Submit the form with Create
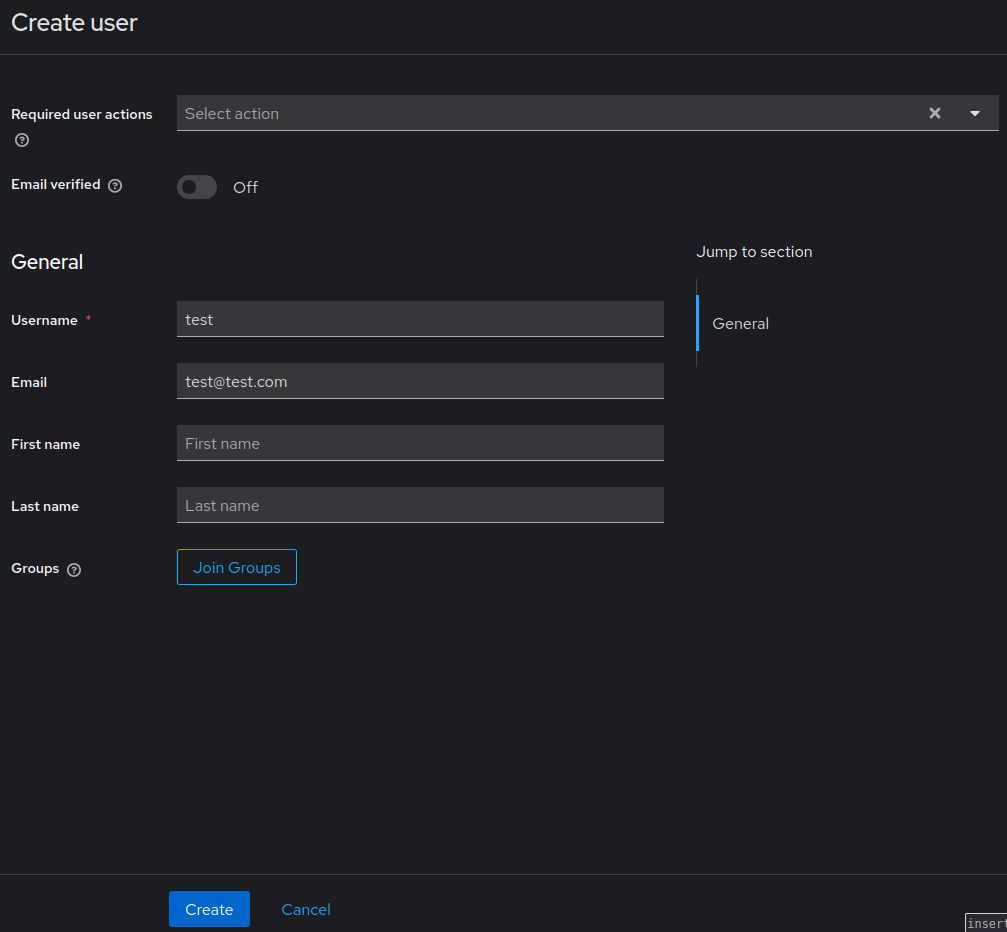This screenshot has width=1007, height=932. 209,909
